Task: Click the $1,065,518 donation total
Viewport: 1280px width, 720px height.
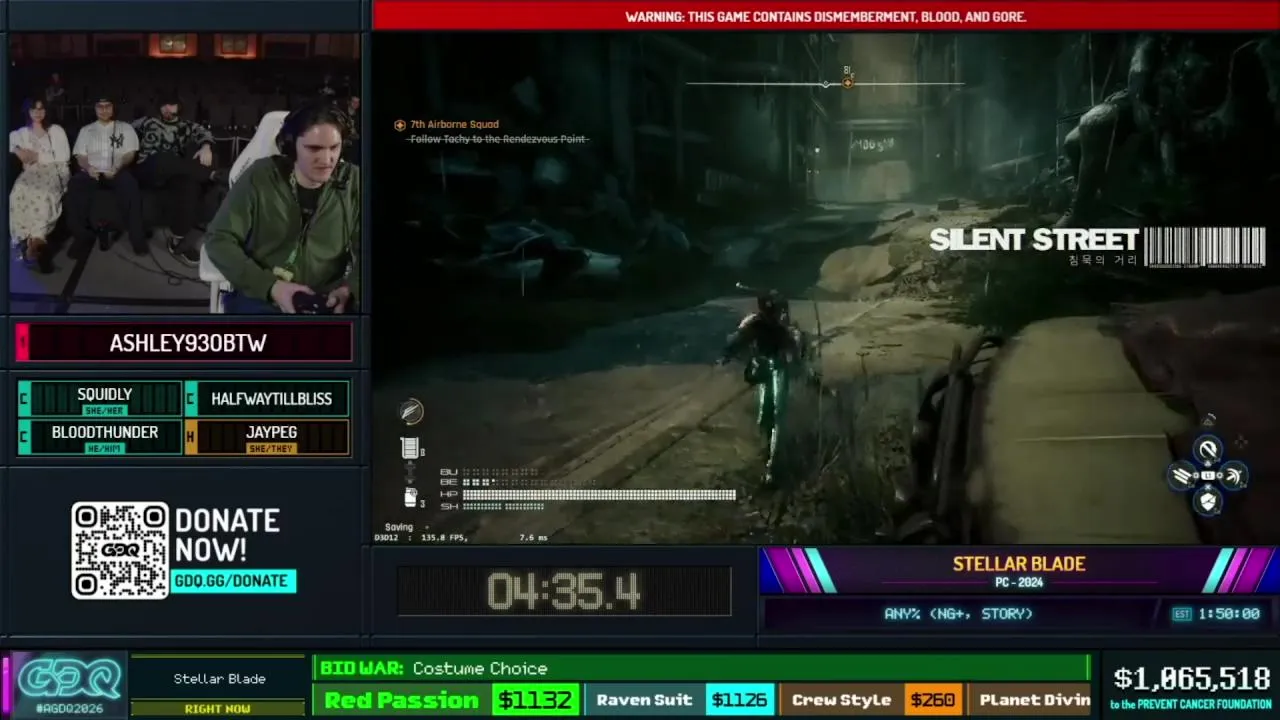Action: tap(1192, 679)
